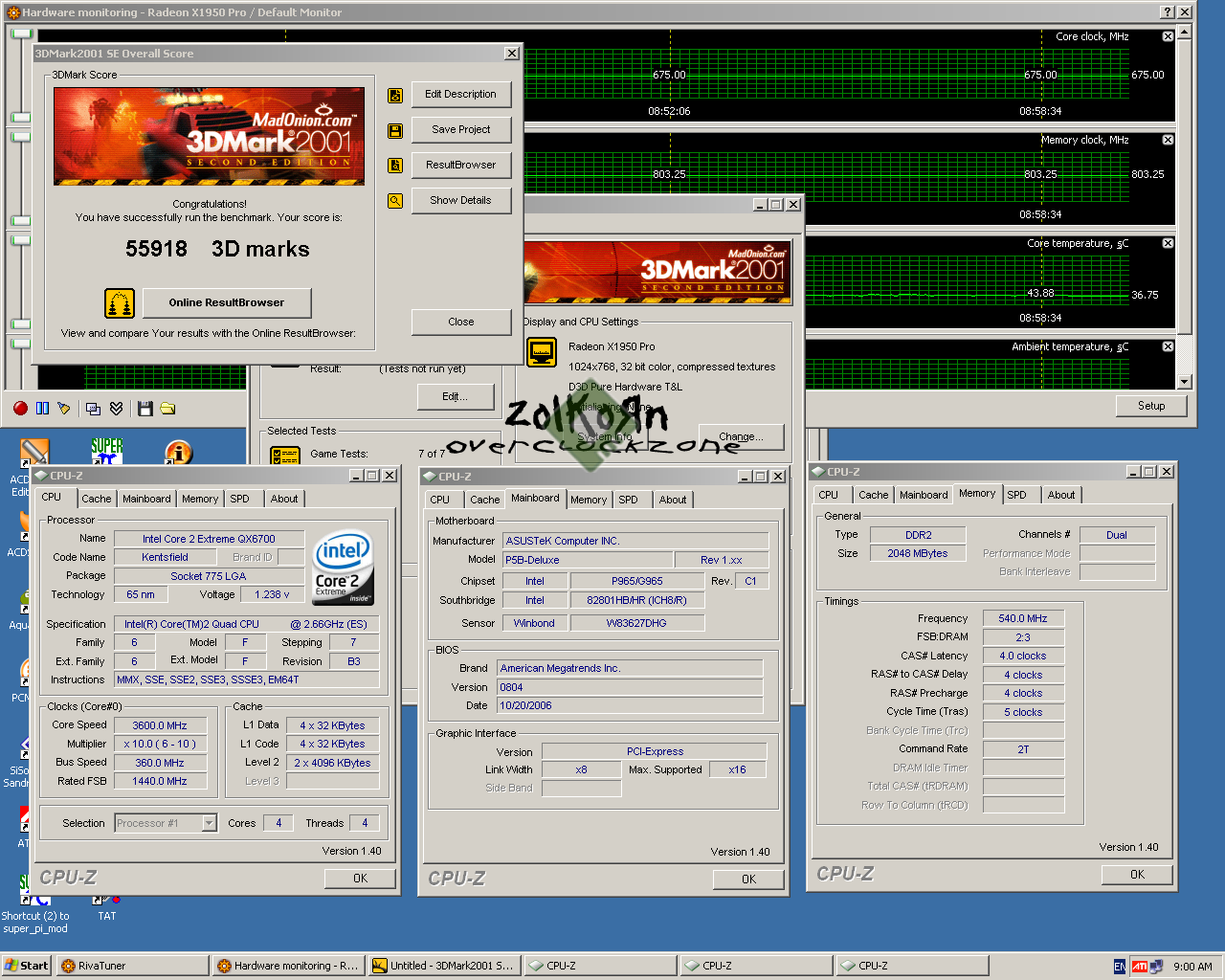Click the Core Speed value 3600.0 MHz
The image size is (1225, 980).
(x=160, y=725)
